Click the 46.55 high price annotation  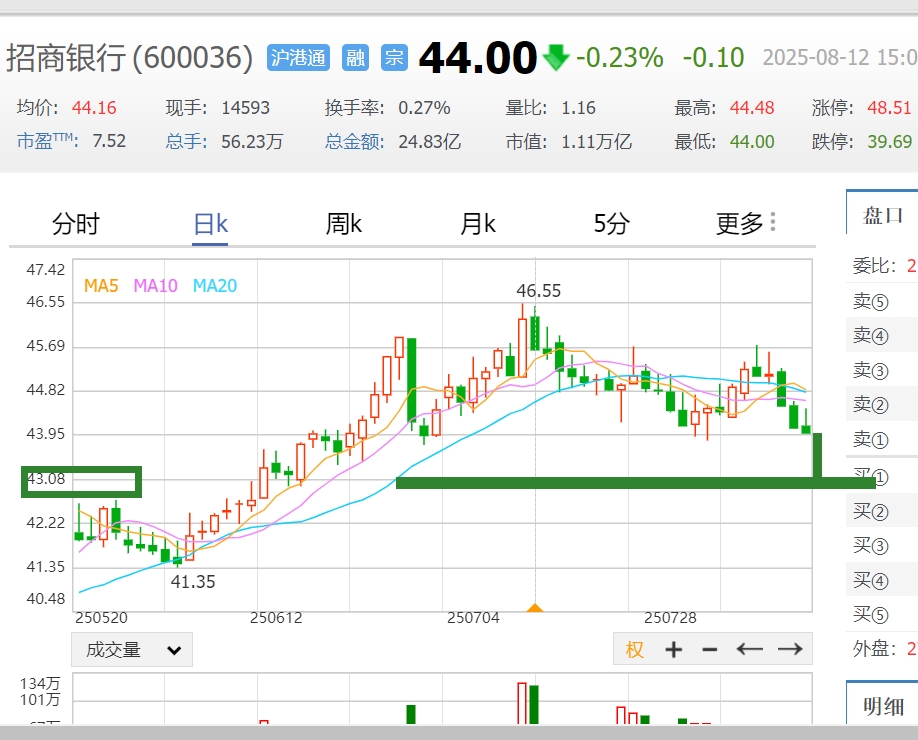tap(539, 290)
